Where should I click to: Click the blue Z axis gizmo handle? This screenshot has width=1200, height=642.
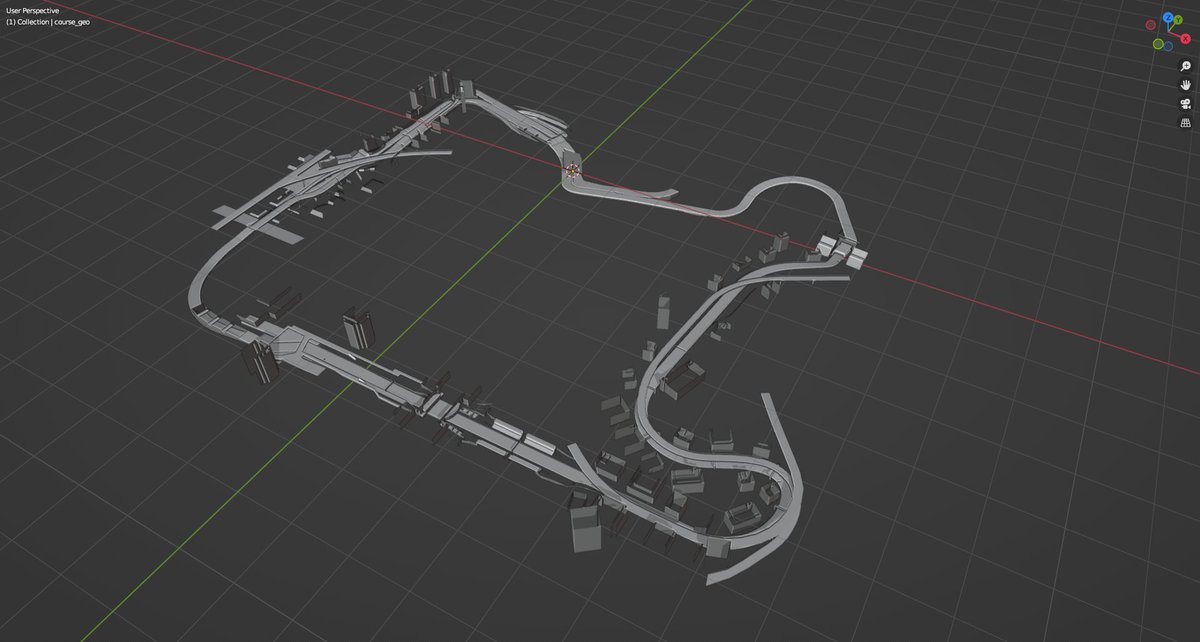1168,17
